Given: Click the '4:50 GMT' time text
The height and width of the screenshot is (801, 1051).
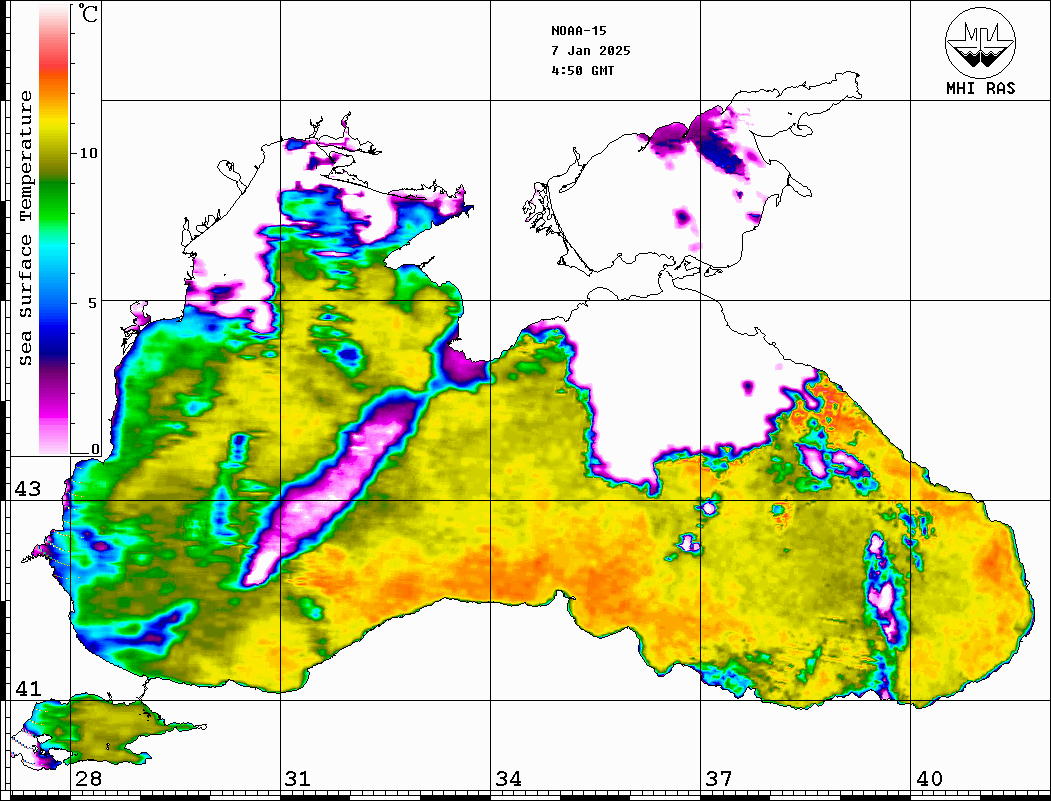Looking at the screenshot, I should click(x=582, y=71).
